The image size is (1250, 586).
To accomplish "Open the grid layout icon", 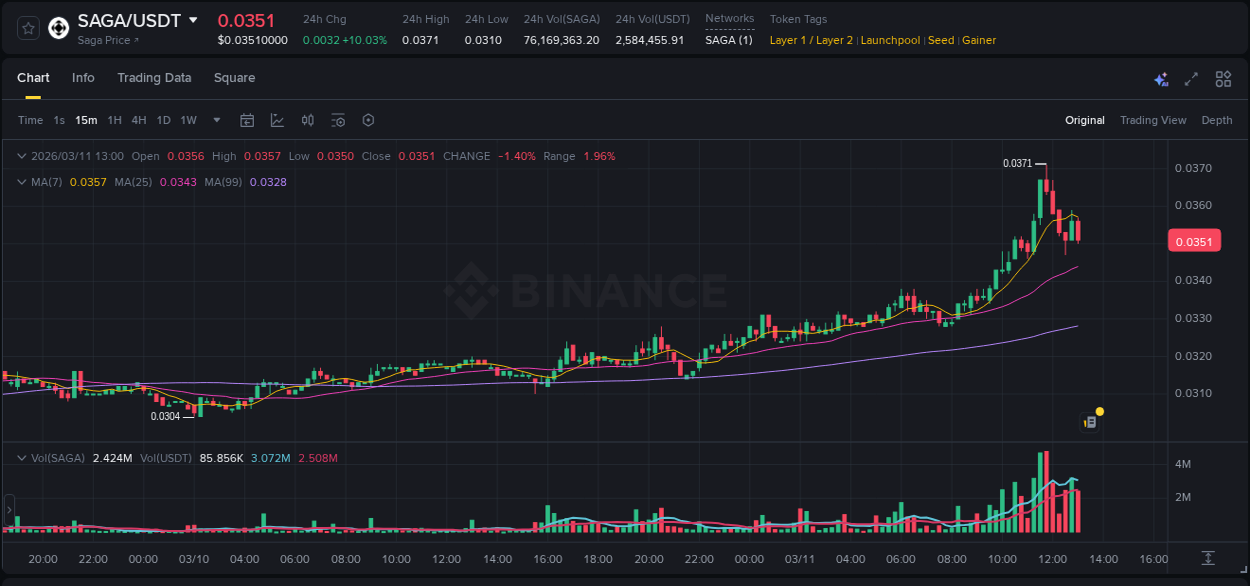I will [1222, 78].
